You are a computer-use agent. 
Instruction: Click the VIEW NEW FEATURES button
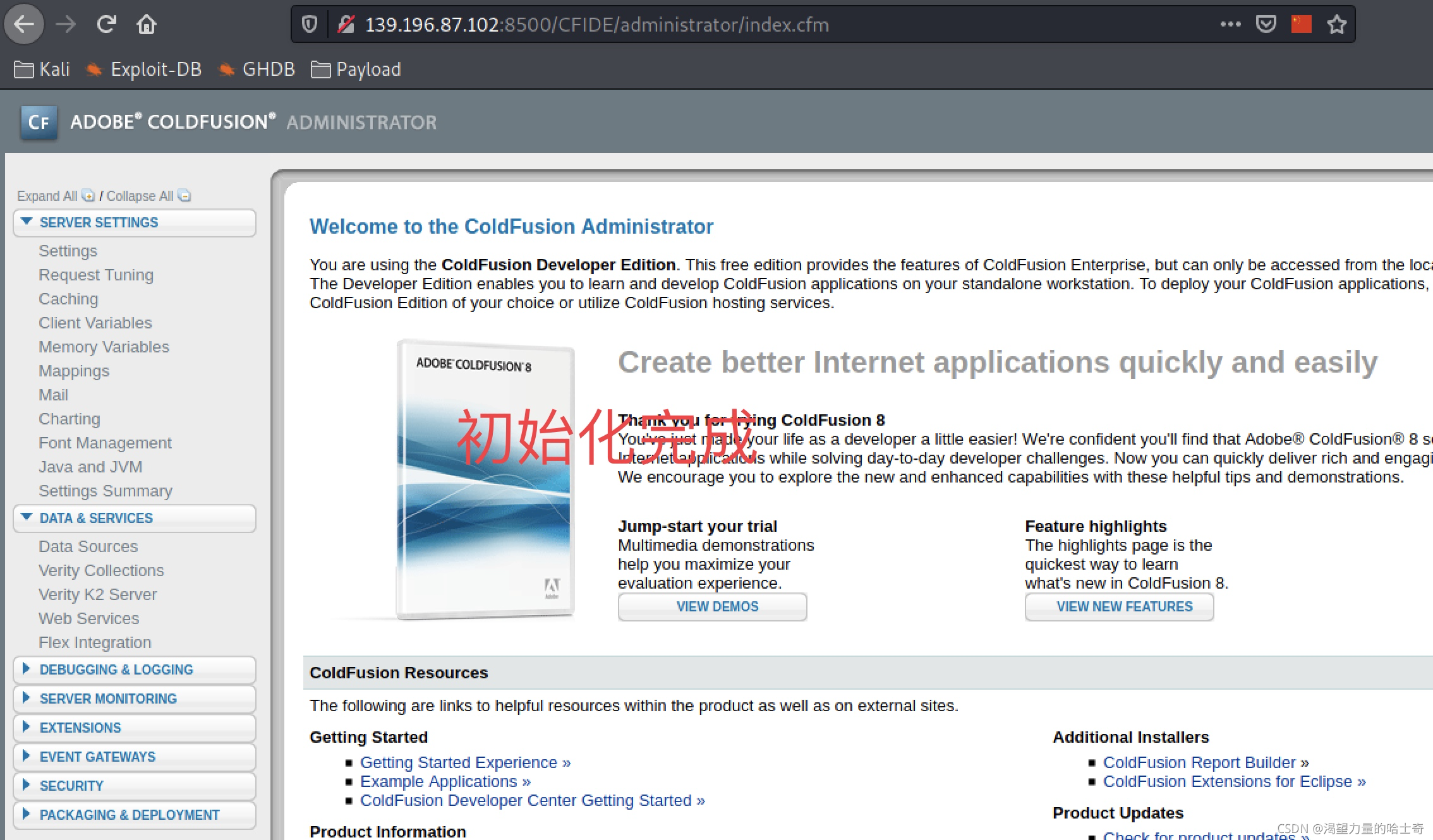tap(1120, 607)
